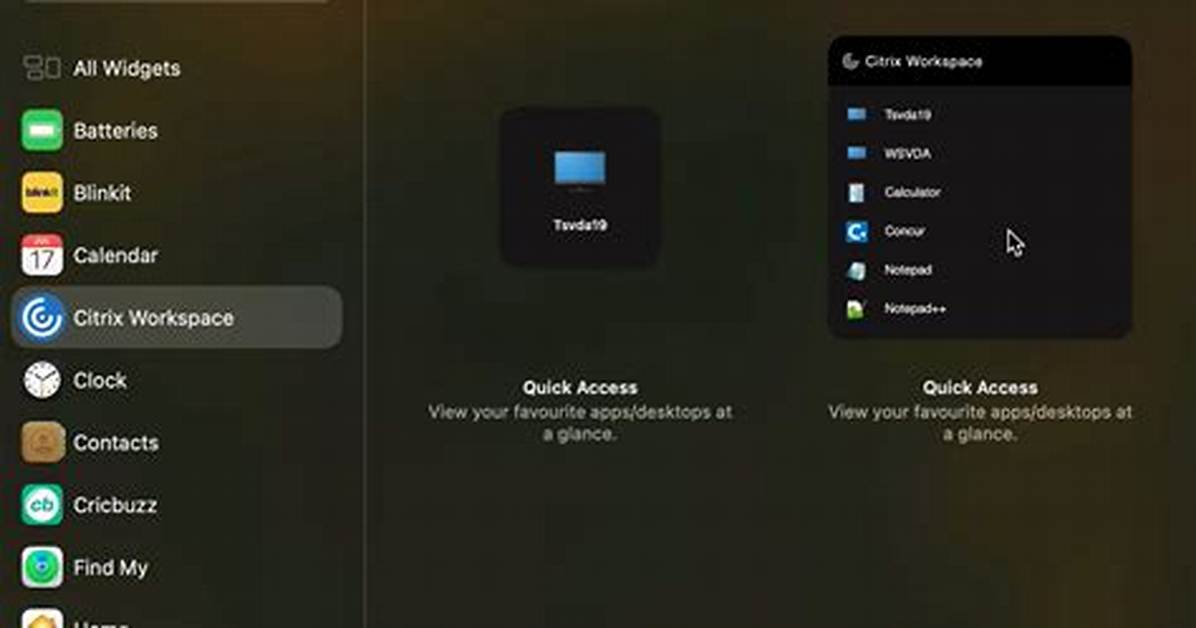Open Blinkit widgets list
The height and width of the screenshot is (628, 1196).
[x=102, y=193]
